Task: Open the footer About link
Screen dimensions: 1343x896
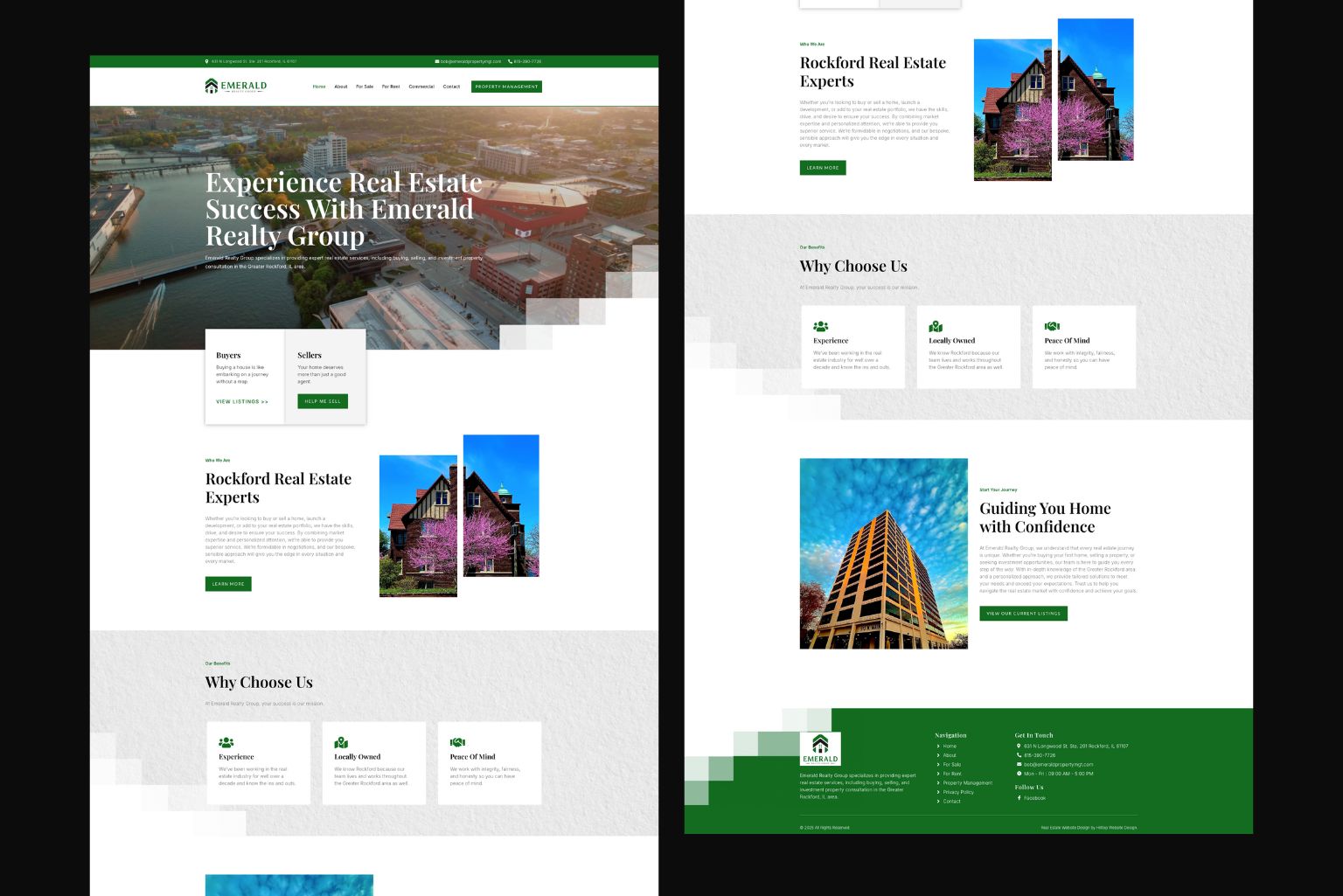Action: (950, 755)
